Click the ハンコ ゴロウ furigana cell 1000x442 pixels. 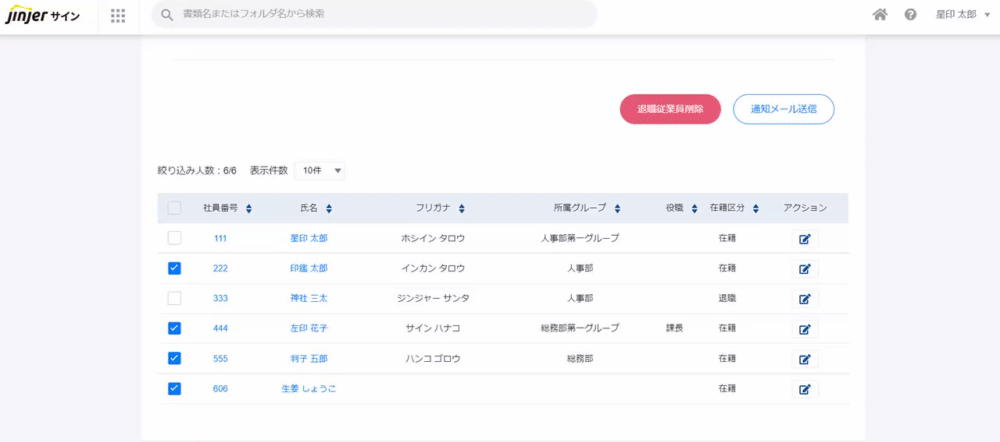433,358
